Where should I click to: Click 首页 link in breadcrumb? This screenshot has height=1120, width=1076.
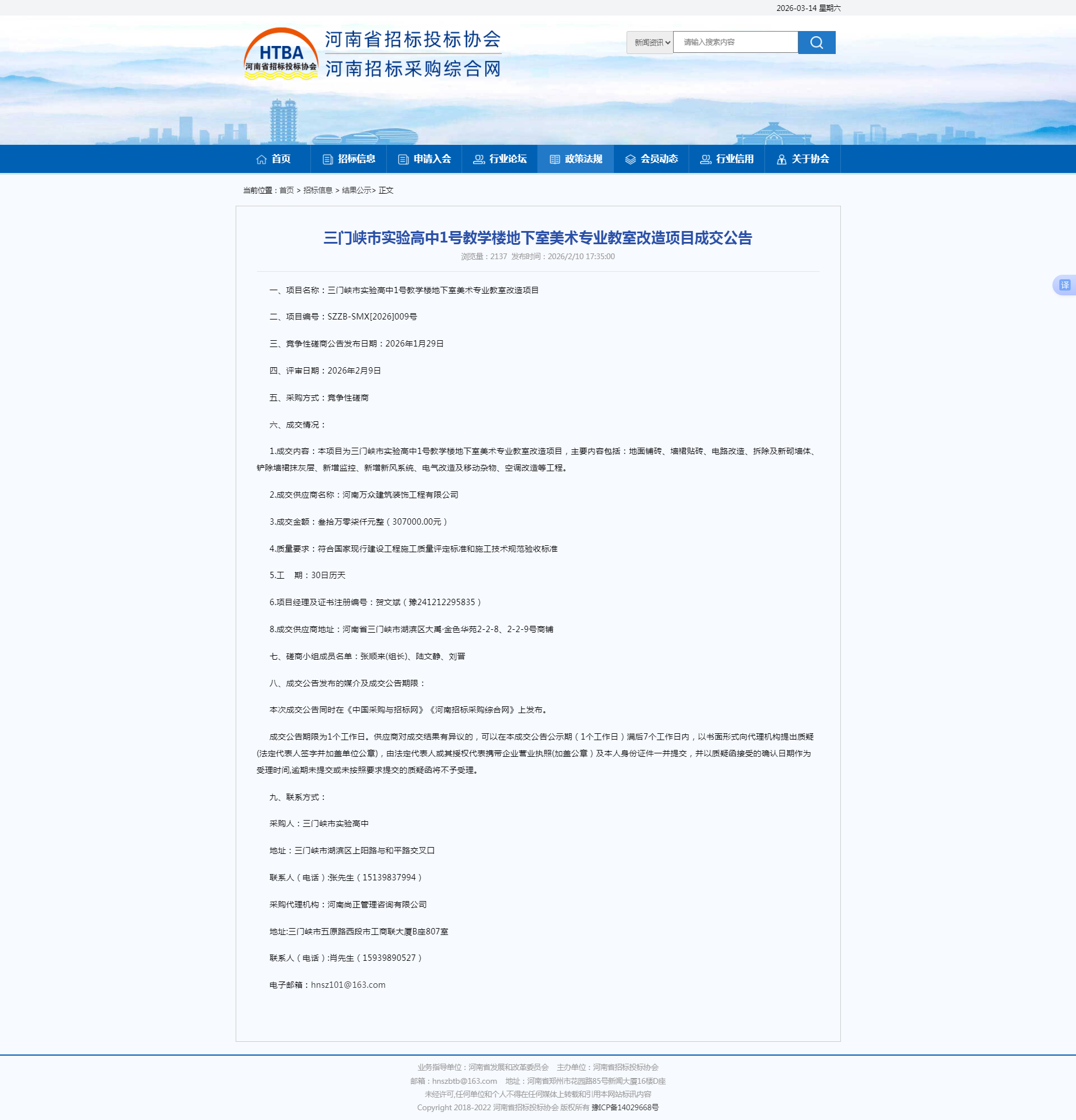(286, 190)
